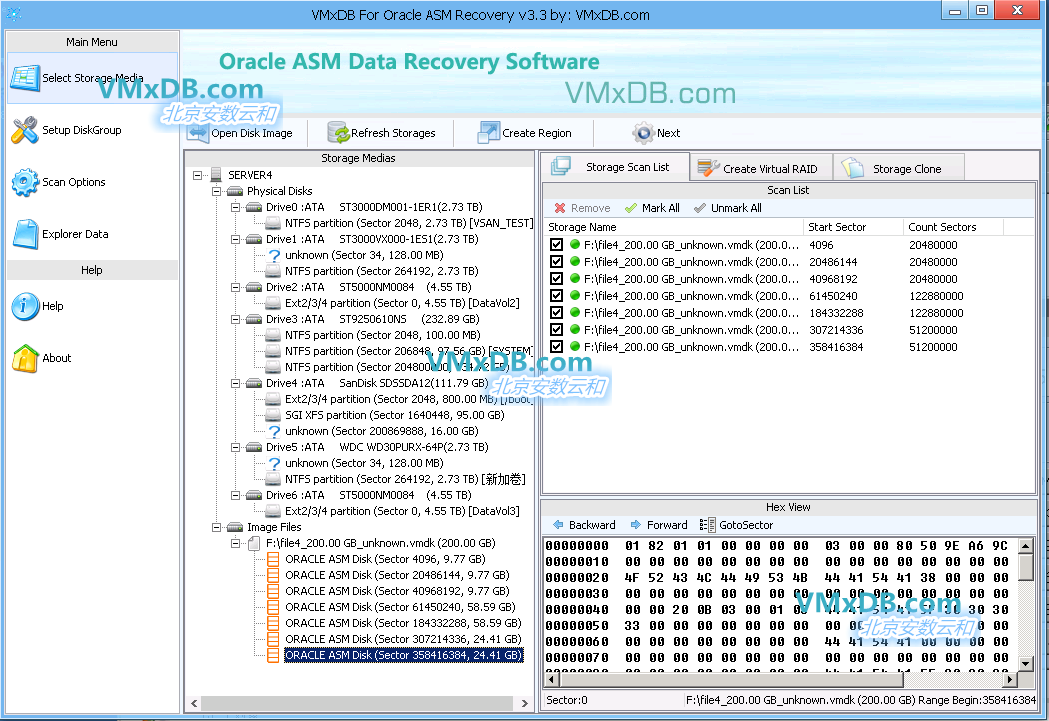This screenshot has width=1049, height=721.
Task: Sort by Storage Name column header
Action: tap(673, 227)
